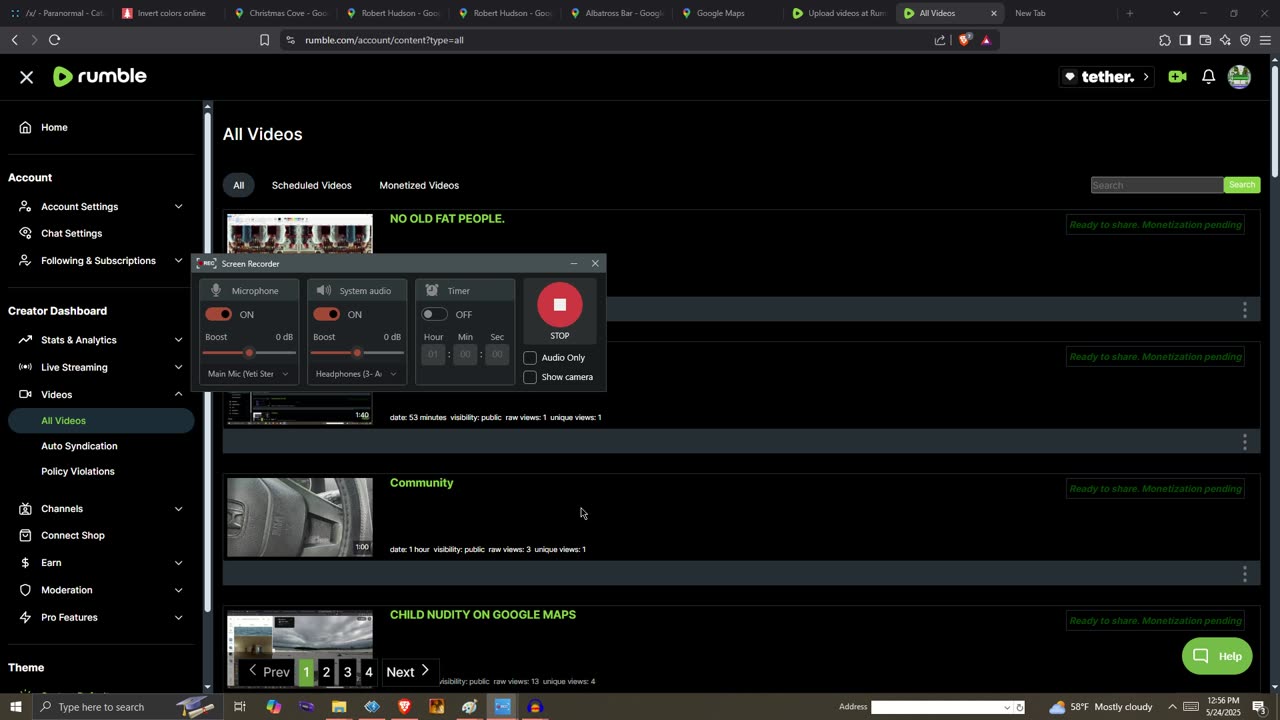Adjust the Microphone boost slider
Viewport: 1280px width, 720px height.
click(x=249, y=353)
